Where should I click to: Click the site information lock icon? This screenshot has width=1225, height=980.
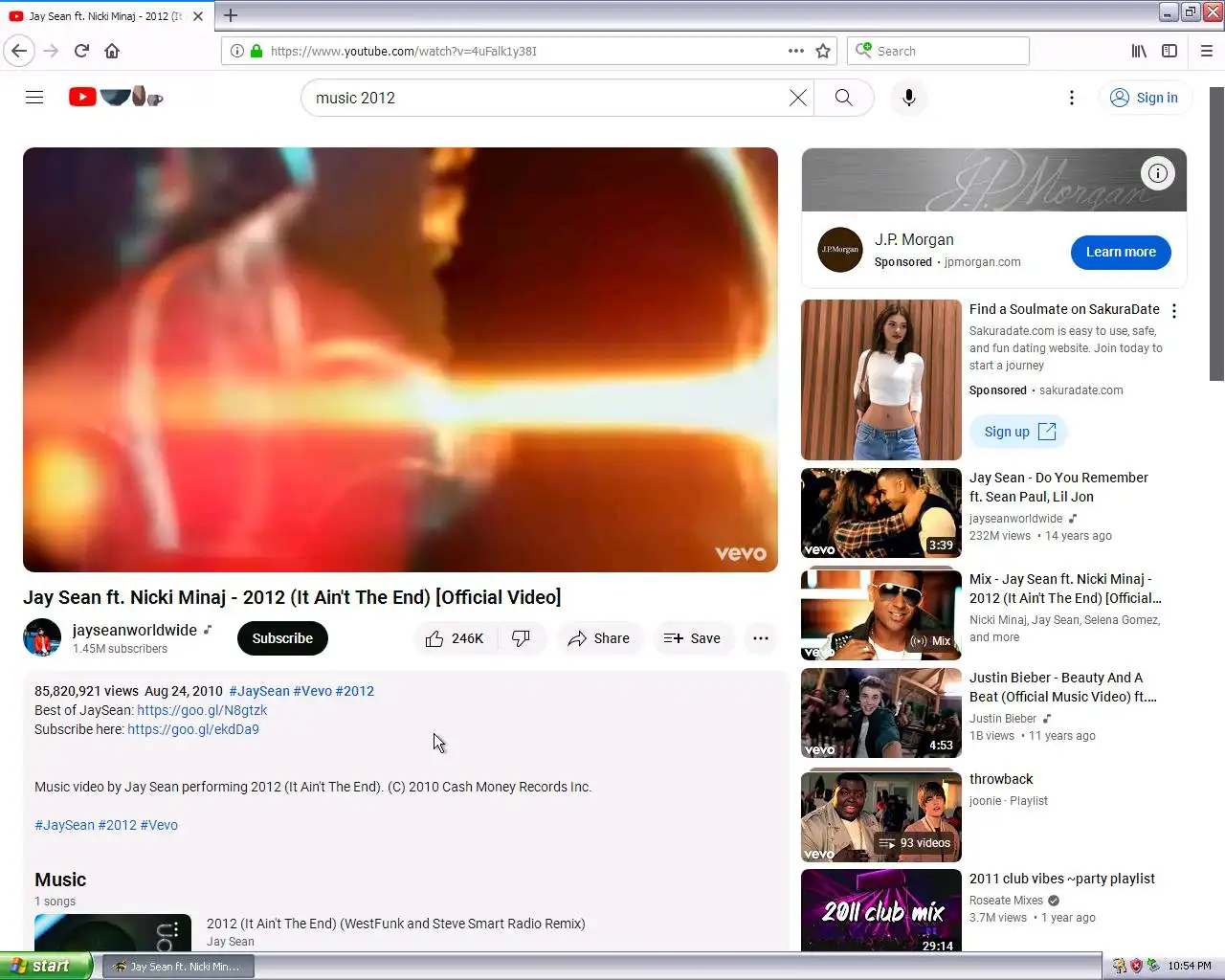(256, 51)
